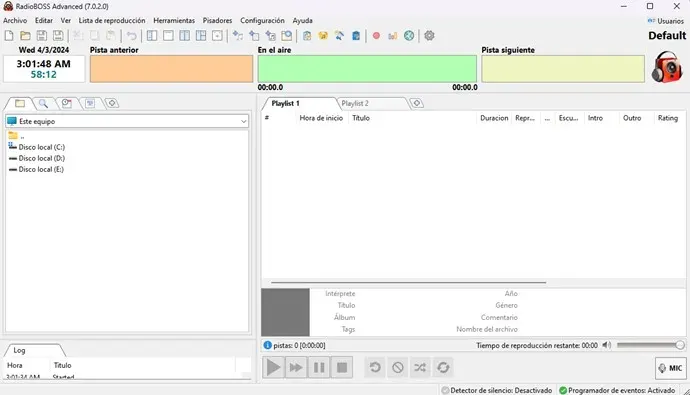Screen dimensions: 690x395
Task: Select Disco local (E:)
Action: click(36, 169)
